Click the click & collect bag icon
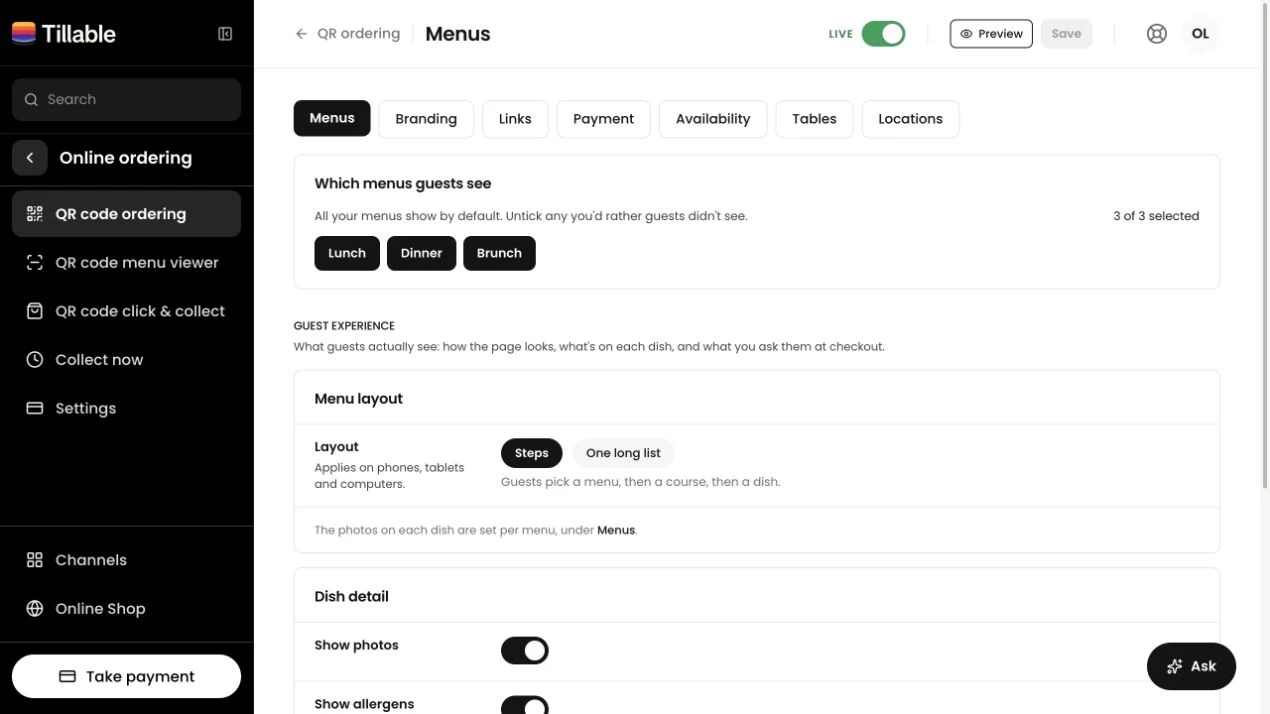The image size is (1270, 714). coord(35,311)
